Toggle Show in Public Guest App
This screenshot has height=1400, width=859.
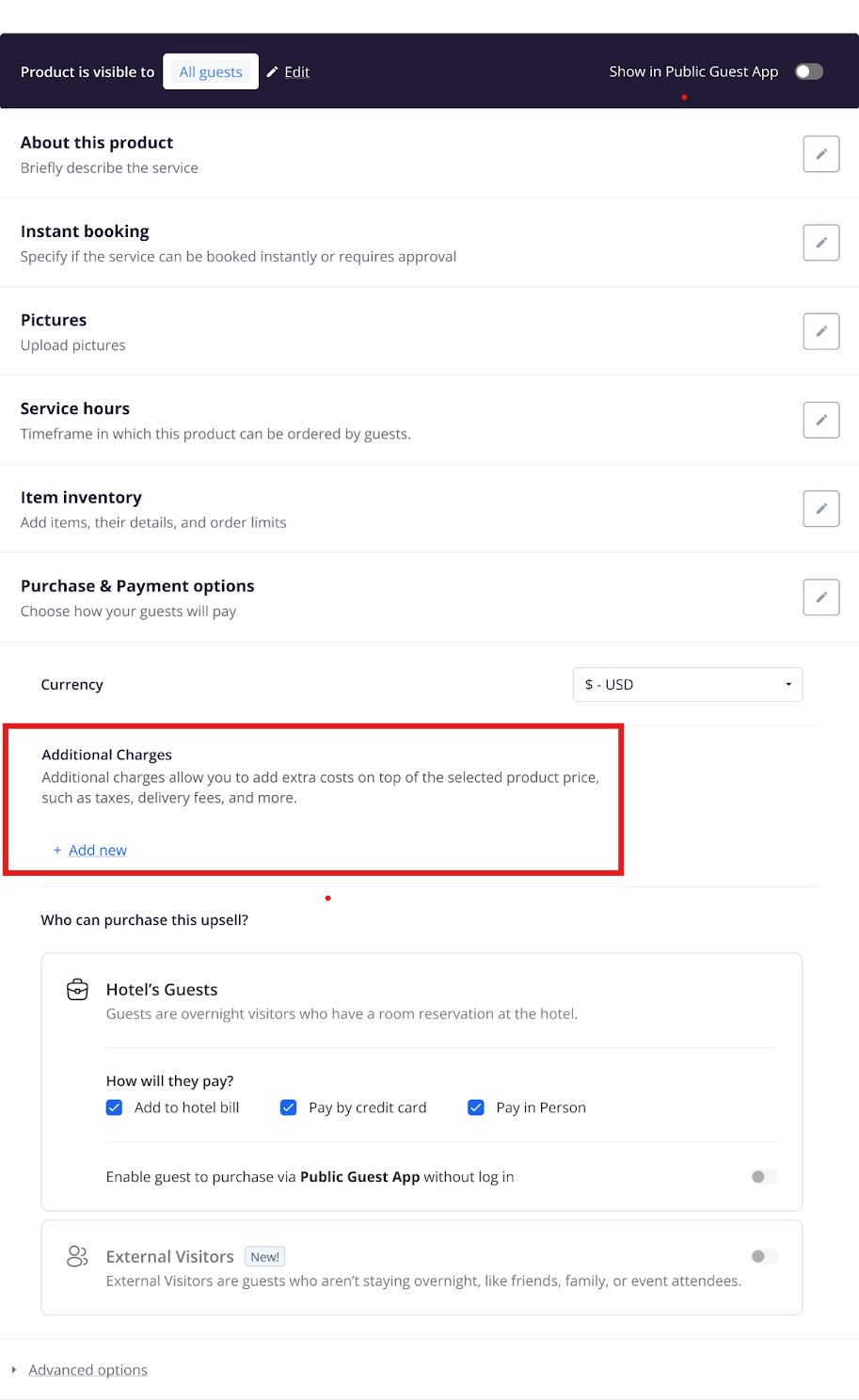(x=808, y=72)
